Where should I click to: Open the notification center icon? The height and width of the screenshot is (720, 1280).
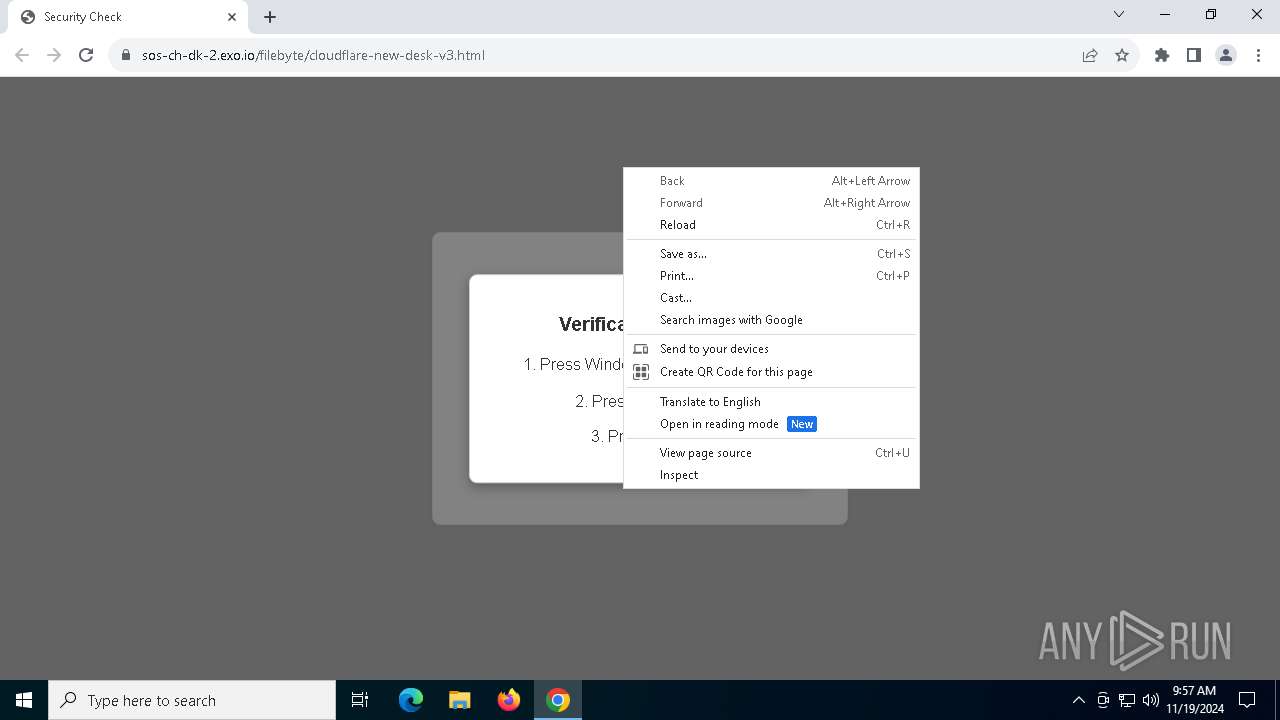1247,700
